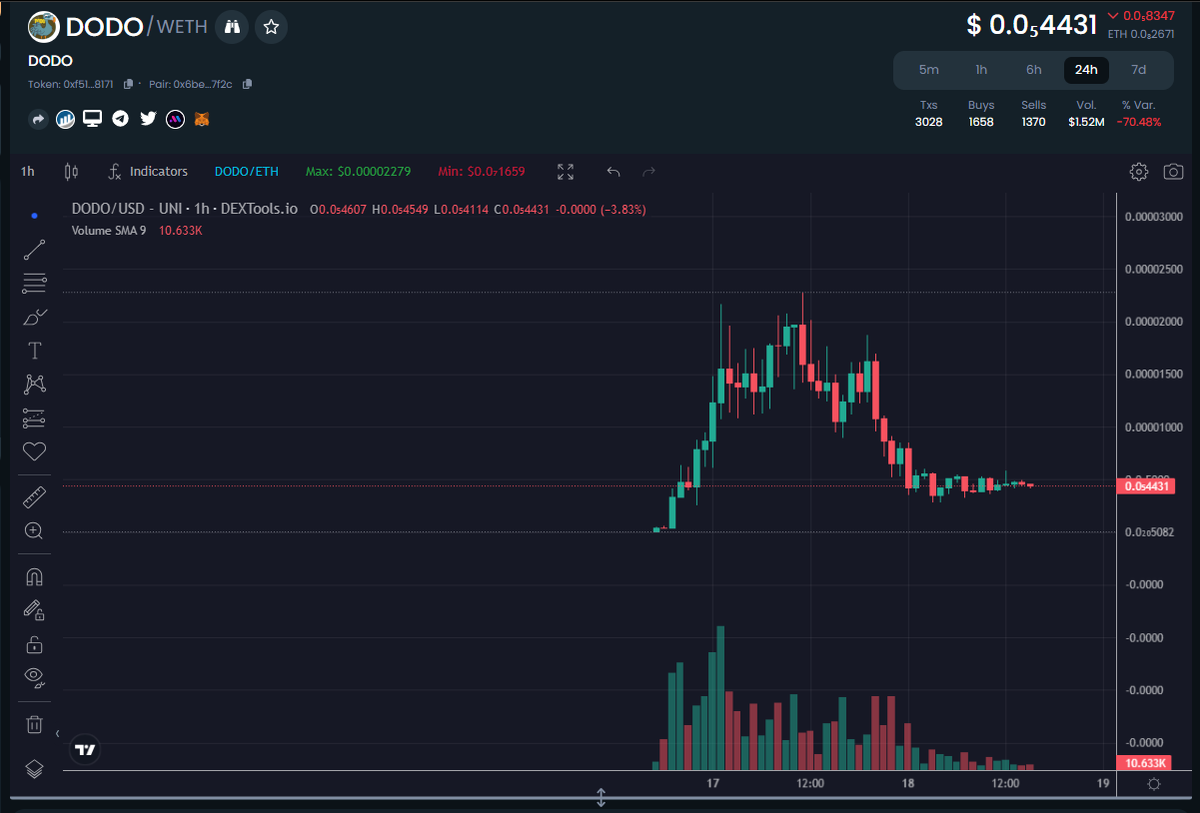Select the 7d stats timeframe

coord(1138,70)
